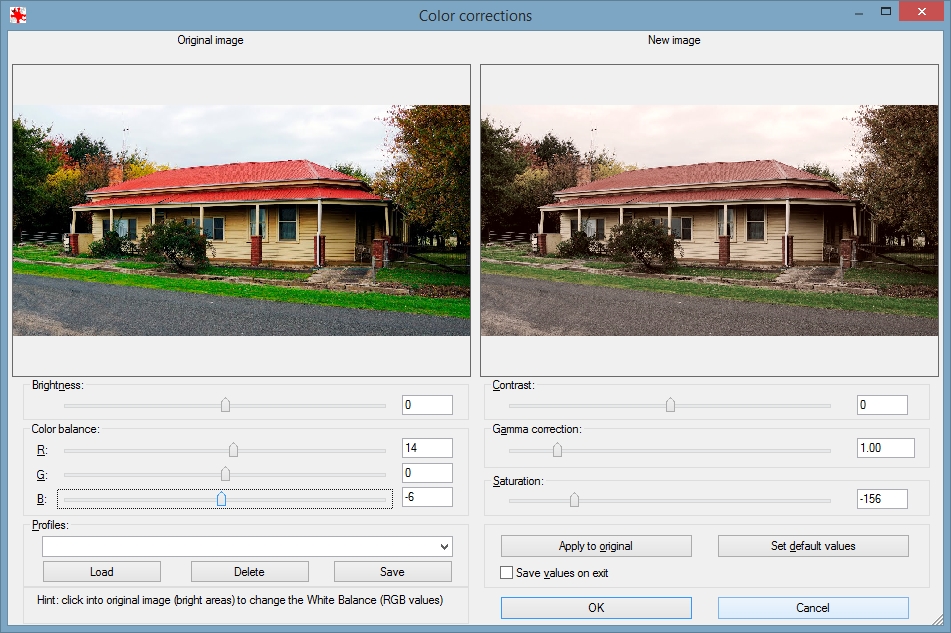951x633 pixels.
Task: Click the Contrast slider handle
Action: 670,405
